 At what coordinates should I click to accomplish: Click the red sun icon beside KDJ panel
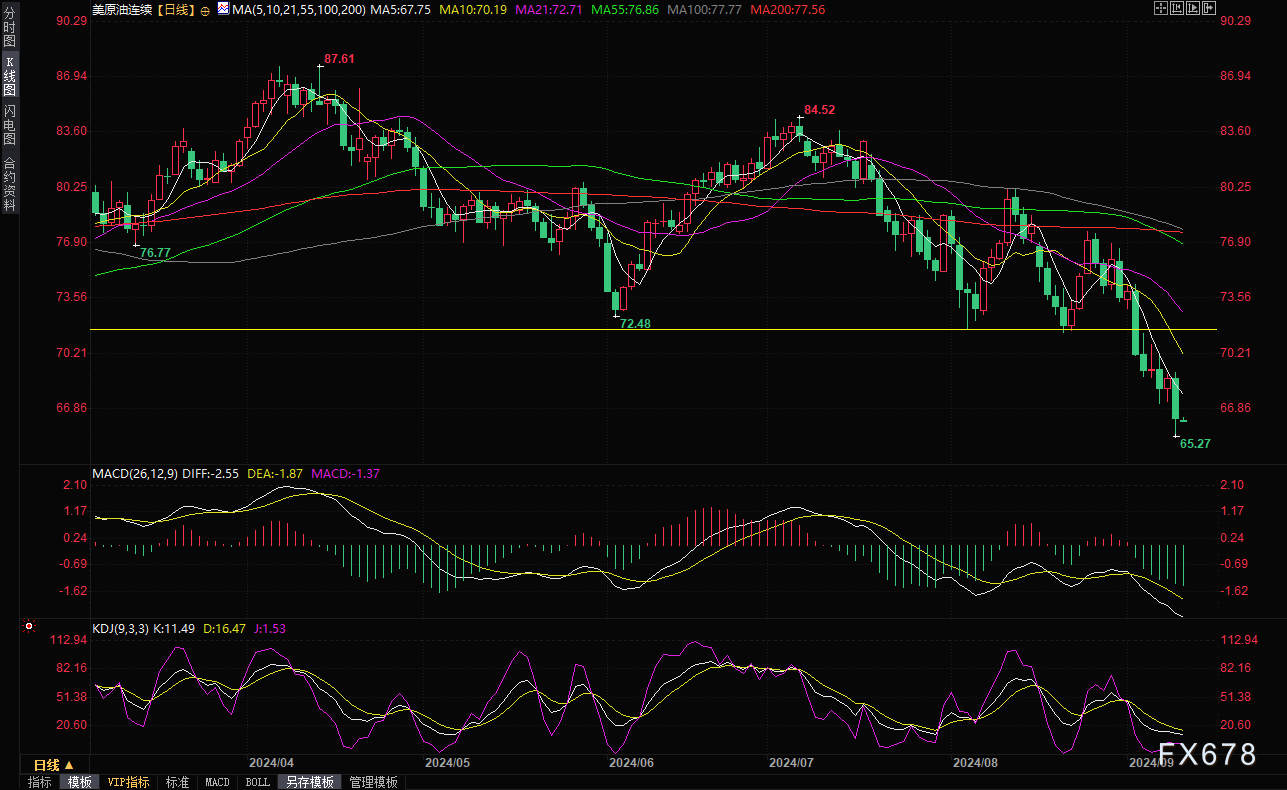click(x=29, y=627)
